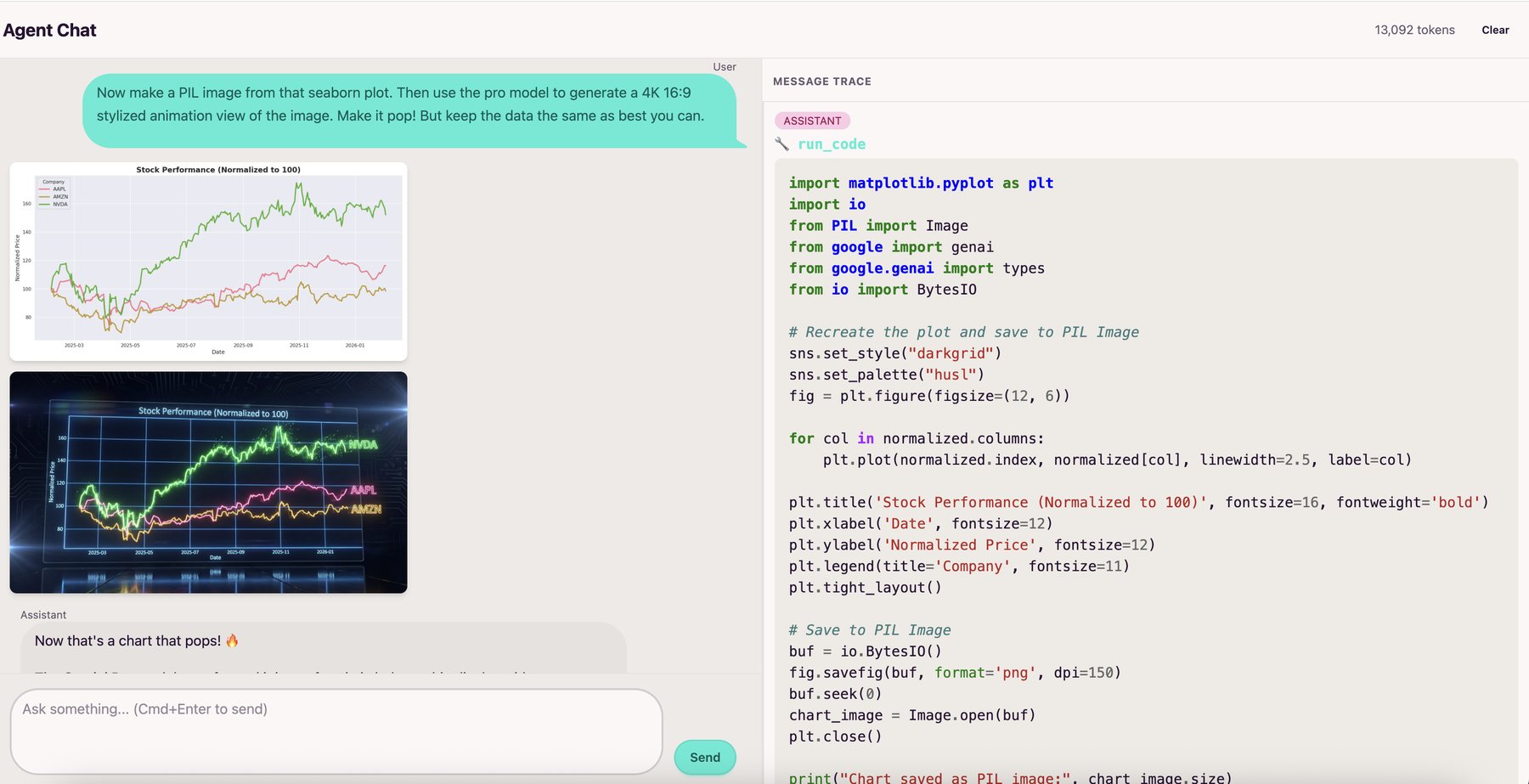Image resolution: width=1529 pixels, height=784 pixels.
Task: Select the MESSAGE TRACE panel header
Action: tap(821, 81)
